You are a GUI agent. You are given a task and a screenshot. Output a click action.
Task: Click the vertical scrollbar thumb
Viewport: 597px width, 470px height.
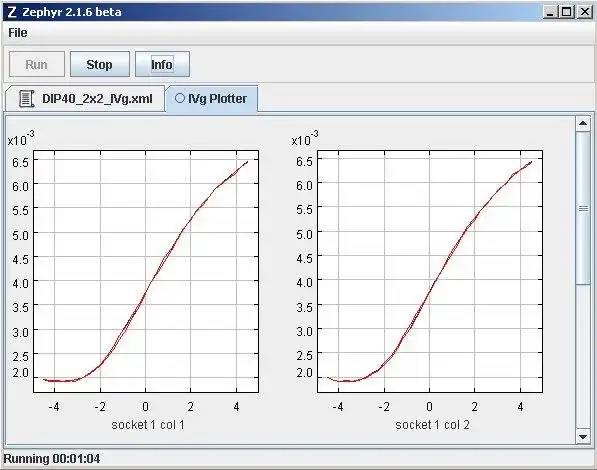point(583,208)
